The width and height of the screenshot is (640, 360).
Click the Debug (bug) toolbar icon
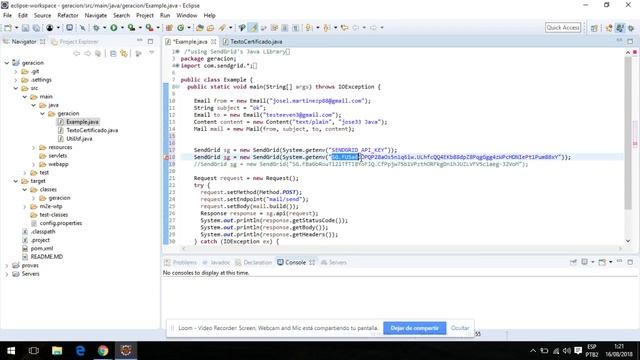coord(96,28)
